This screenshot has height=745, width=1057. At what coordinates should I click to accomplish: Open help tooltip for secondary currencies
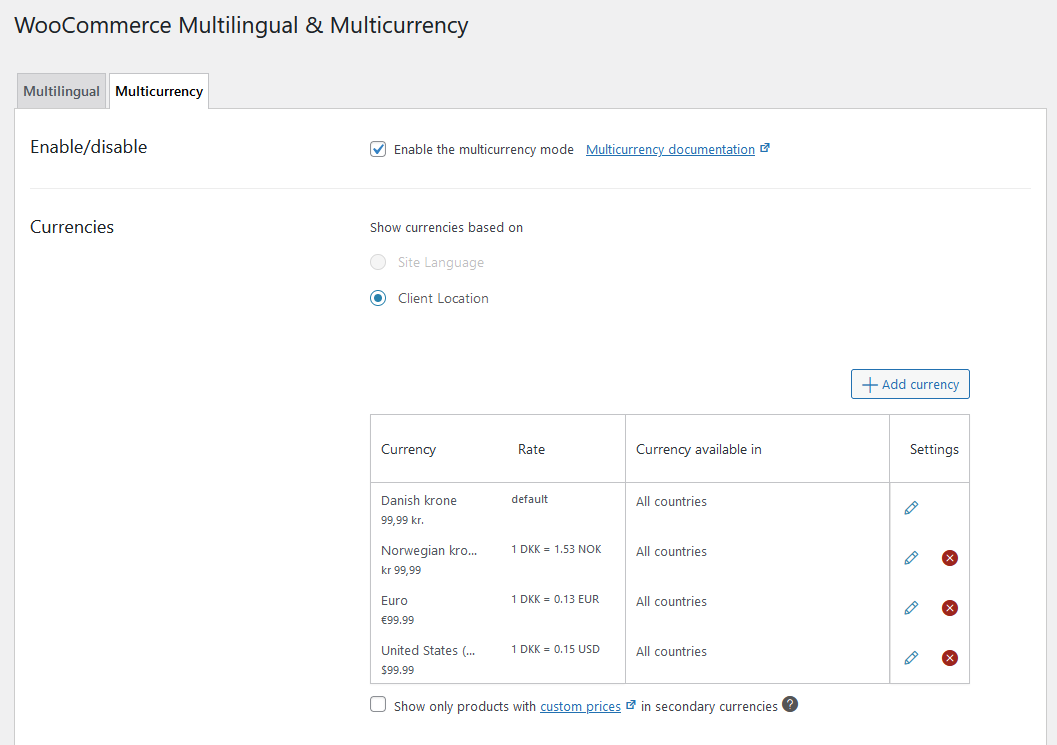(790, 704)
